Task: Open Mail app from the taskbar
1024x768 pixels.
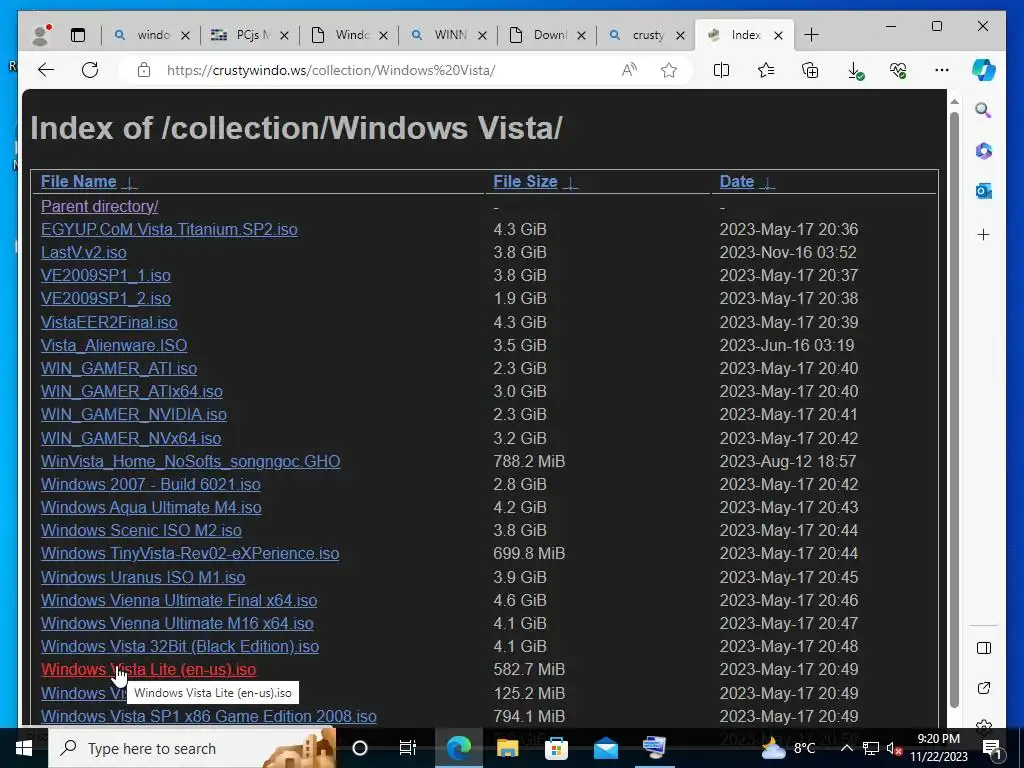Action: [x=605, y=748]
